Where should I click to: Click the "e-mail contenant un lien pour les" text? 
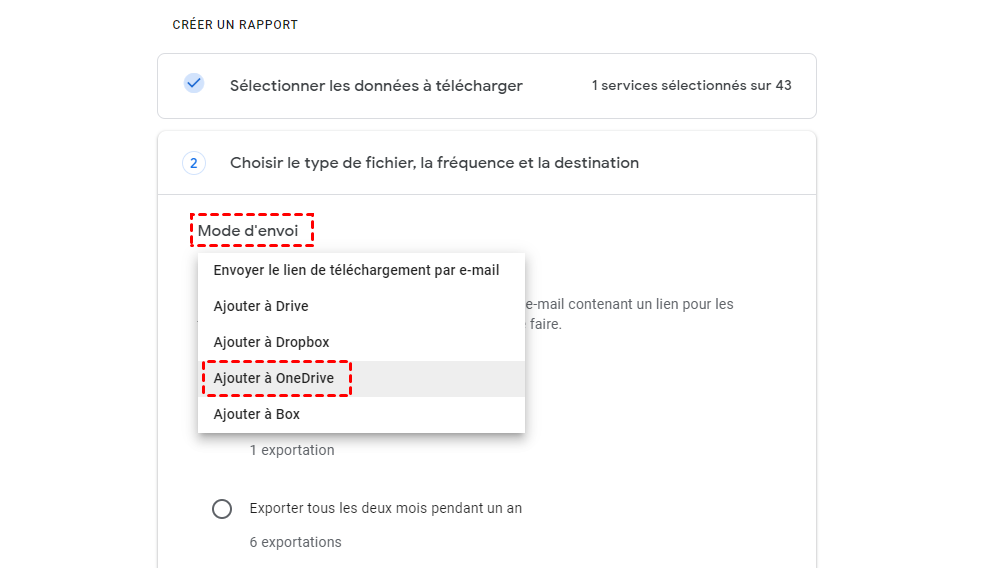coord(630,304)
